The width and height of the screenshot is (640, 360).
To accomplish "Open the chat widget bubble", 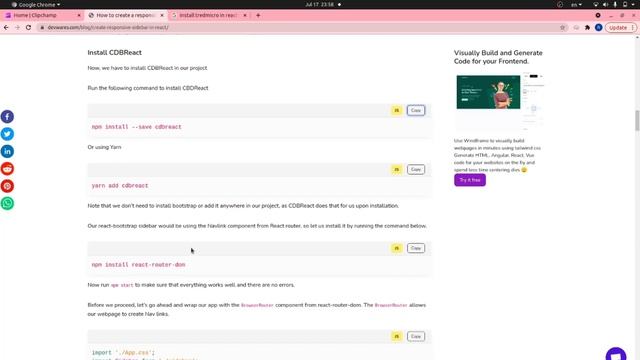I will point(616,354).
